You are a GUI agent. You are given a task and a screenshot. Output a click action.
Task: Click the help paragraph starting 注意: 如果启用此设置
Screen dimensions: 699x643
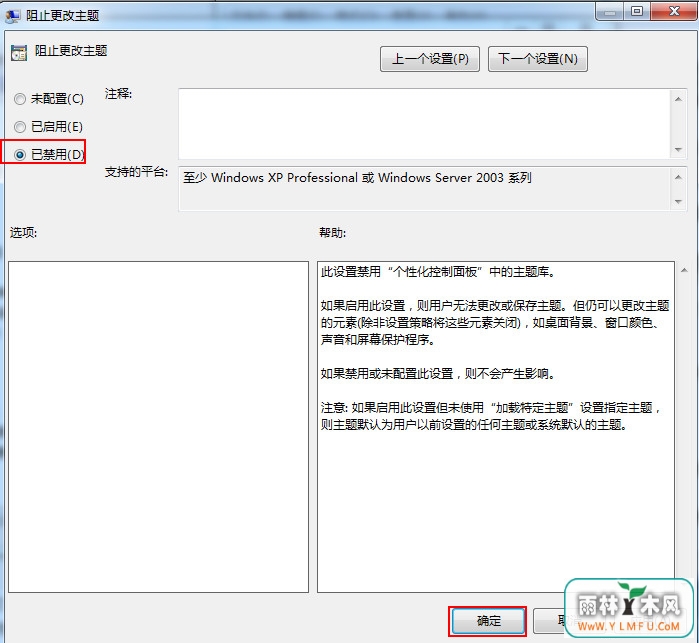click(490, 416)
